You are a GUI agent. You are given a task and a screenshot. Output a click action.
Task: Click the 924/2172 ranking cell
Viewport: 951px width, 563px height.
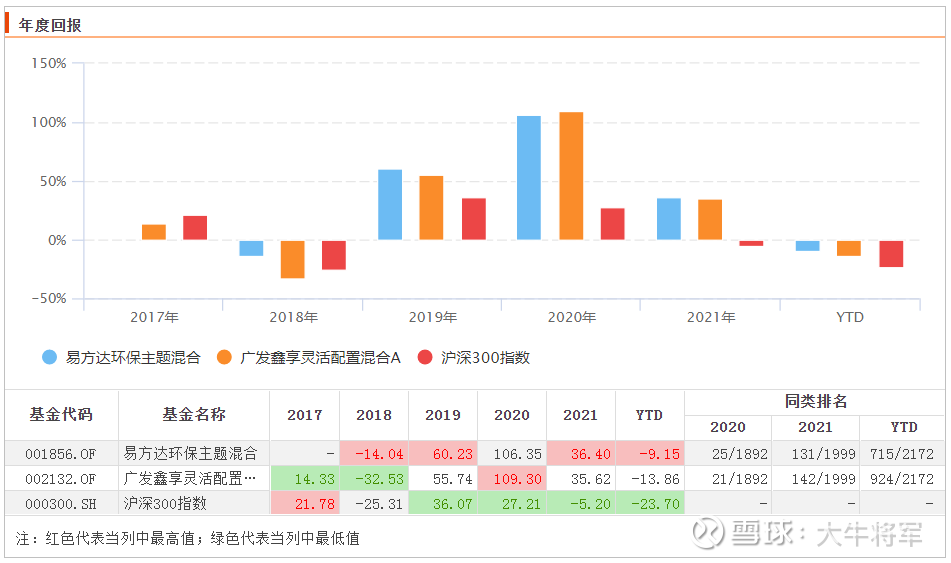(902, 479)
